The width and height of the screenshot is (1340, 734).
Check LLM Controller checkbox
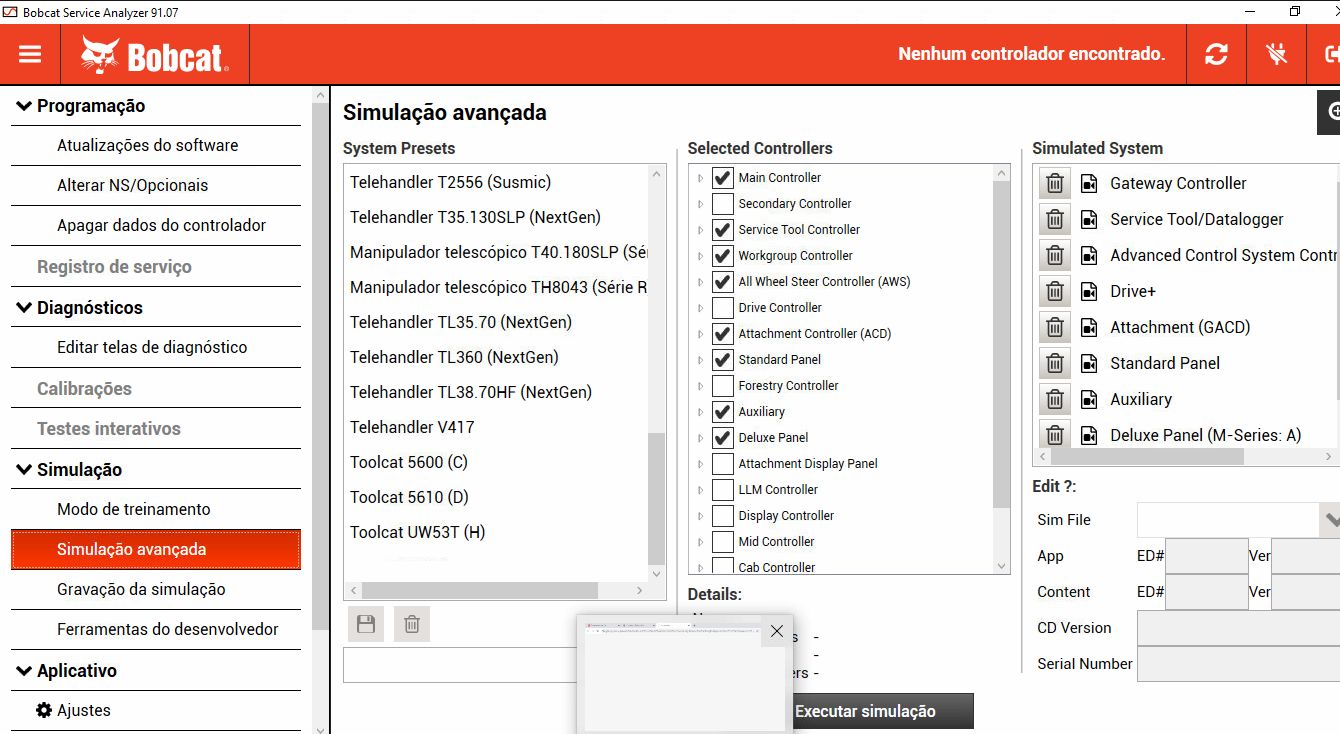723,490
